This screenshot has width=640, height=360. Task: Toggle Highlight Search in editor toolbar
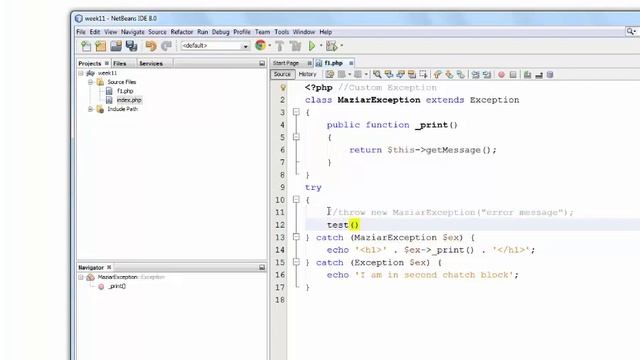tap(412, 74)
